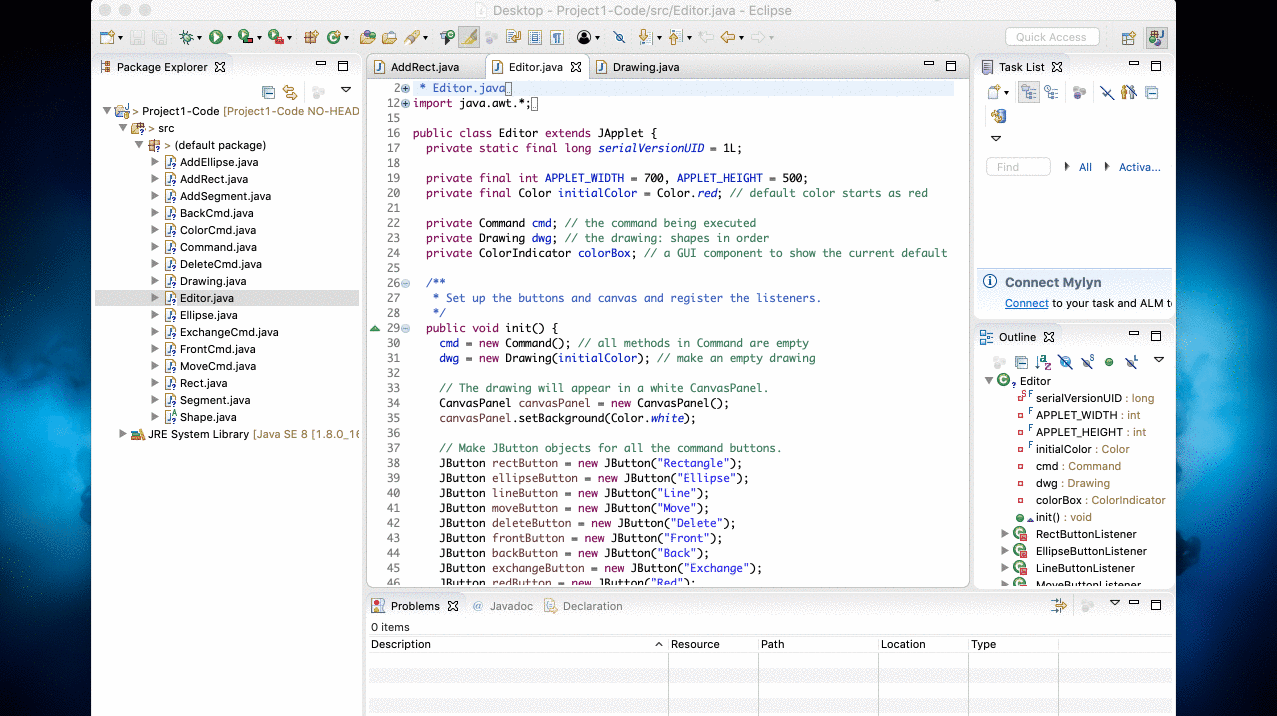
Task: Switch to the Drawing.java editor tab
Action: (x=645, y=67)
